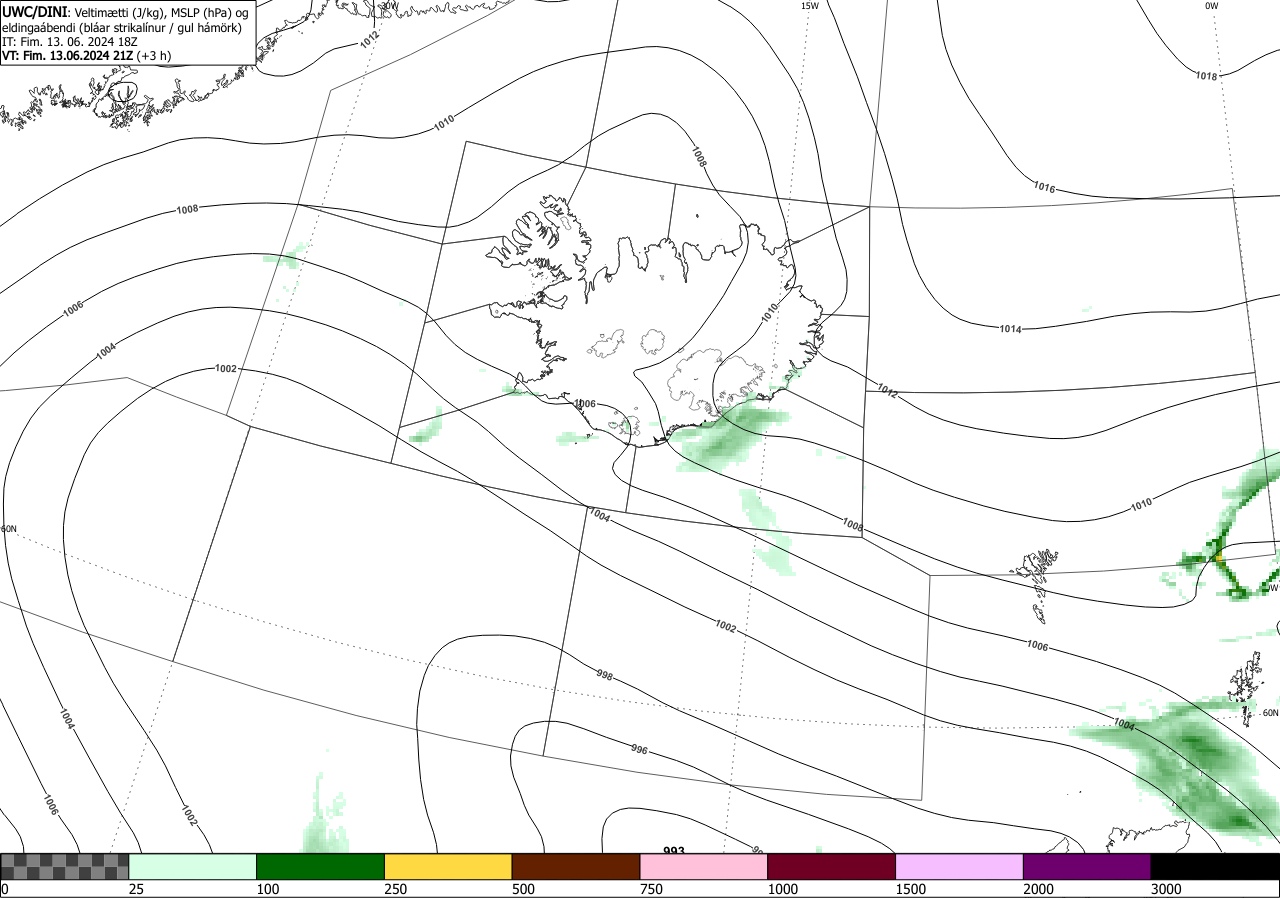The height and width of the screenshot is (898, 1280).
Task: Choose the light lilac 1500–2000 legend swatch
Action: click(x=960, y=866)
